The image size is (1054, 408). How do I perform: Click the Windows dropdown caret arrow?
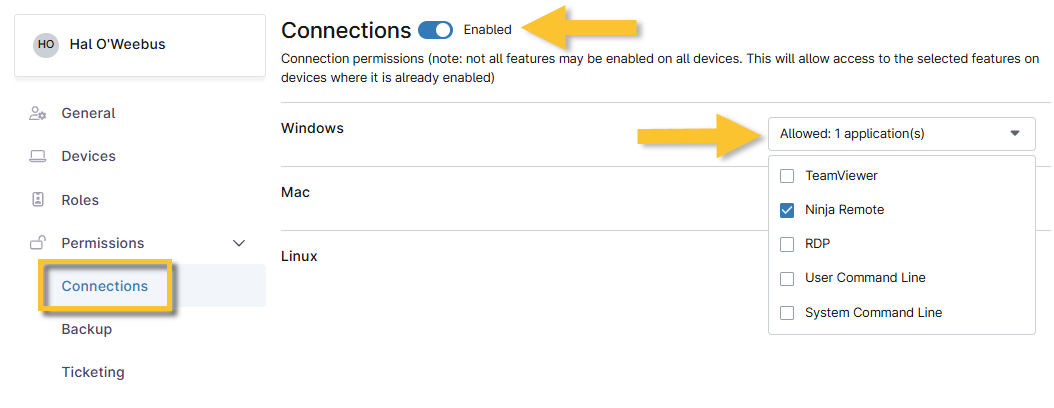(1015, 133)
